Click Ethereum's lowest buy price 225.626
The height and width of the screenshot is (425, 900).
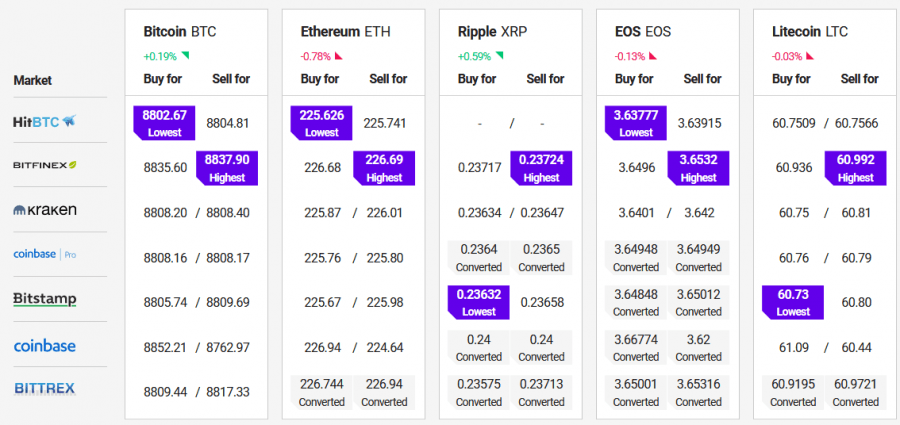[x=321, y=123]
